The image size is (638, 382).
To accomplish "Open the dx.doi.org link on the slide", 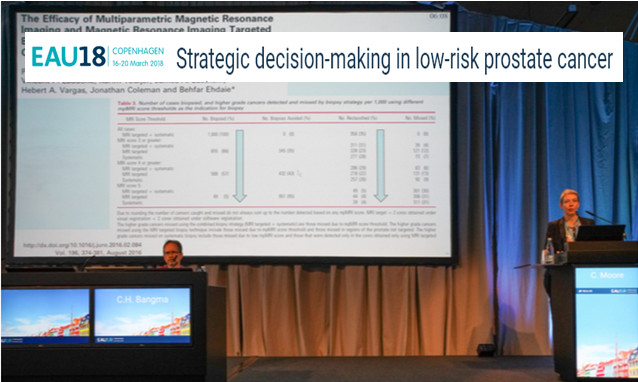I will (82, 245).
